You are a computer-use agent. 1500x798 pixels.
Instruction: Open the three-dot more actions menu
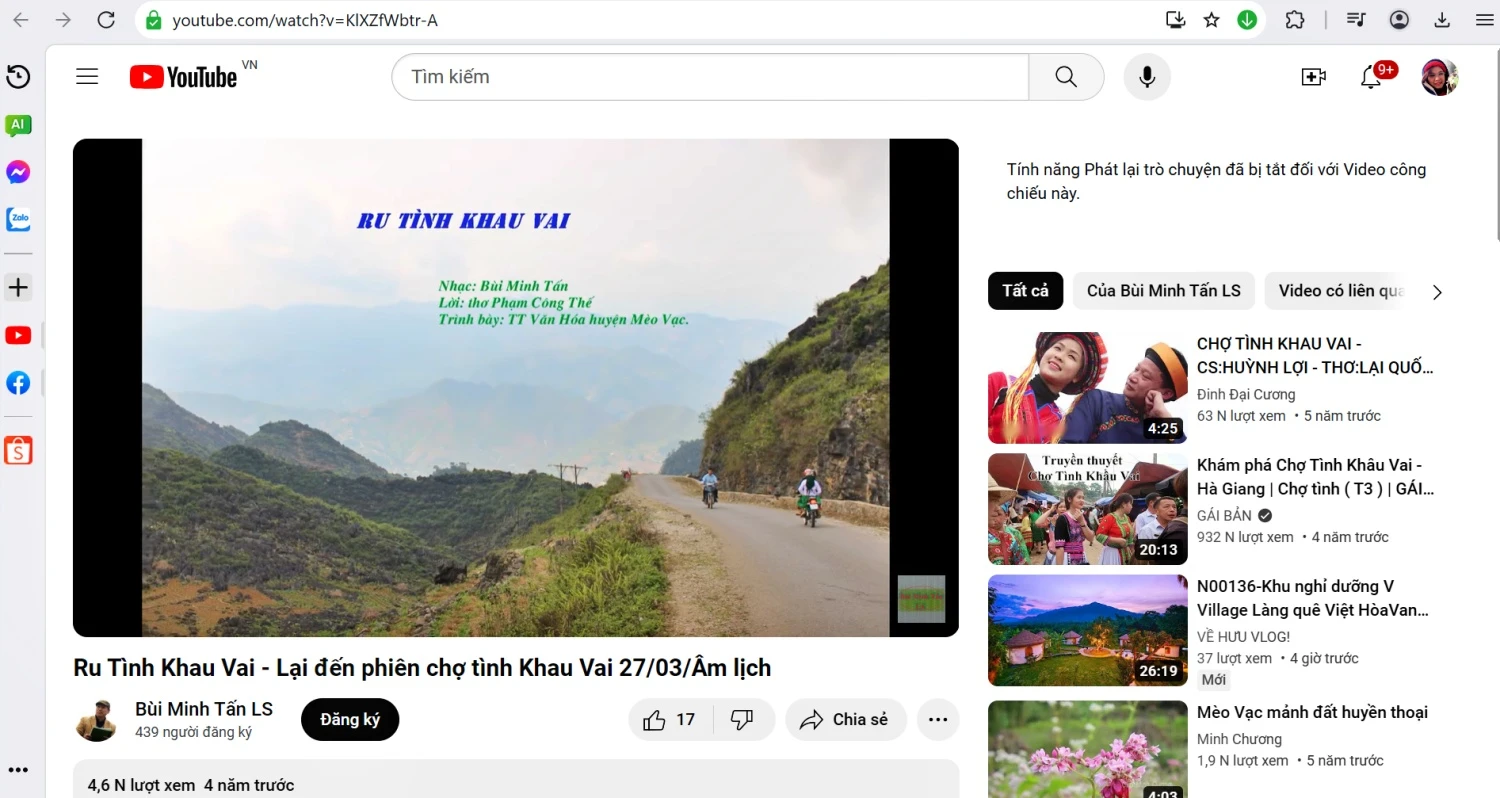[x=938, y=720]
